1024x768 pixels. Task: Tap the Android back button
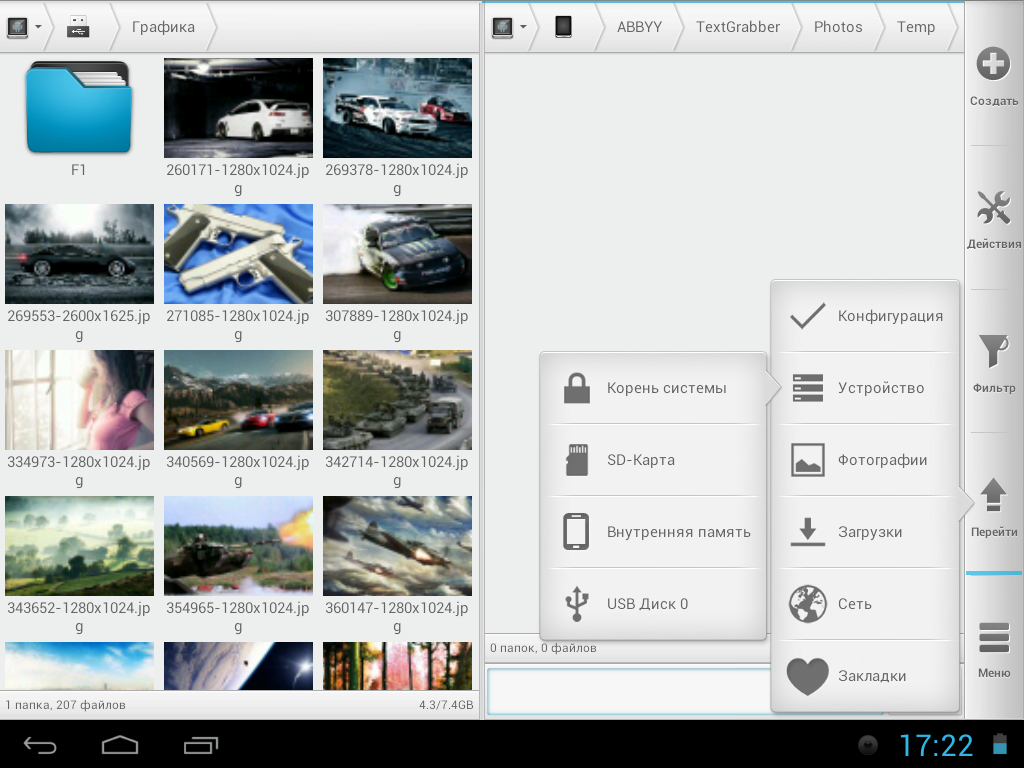pos(40,744)
